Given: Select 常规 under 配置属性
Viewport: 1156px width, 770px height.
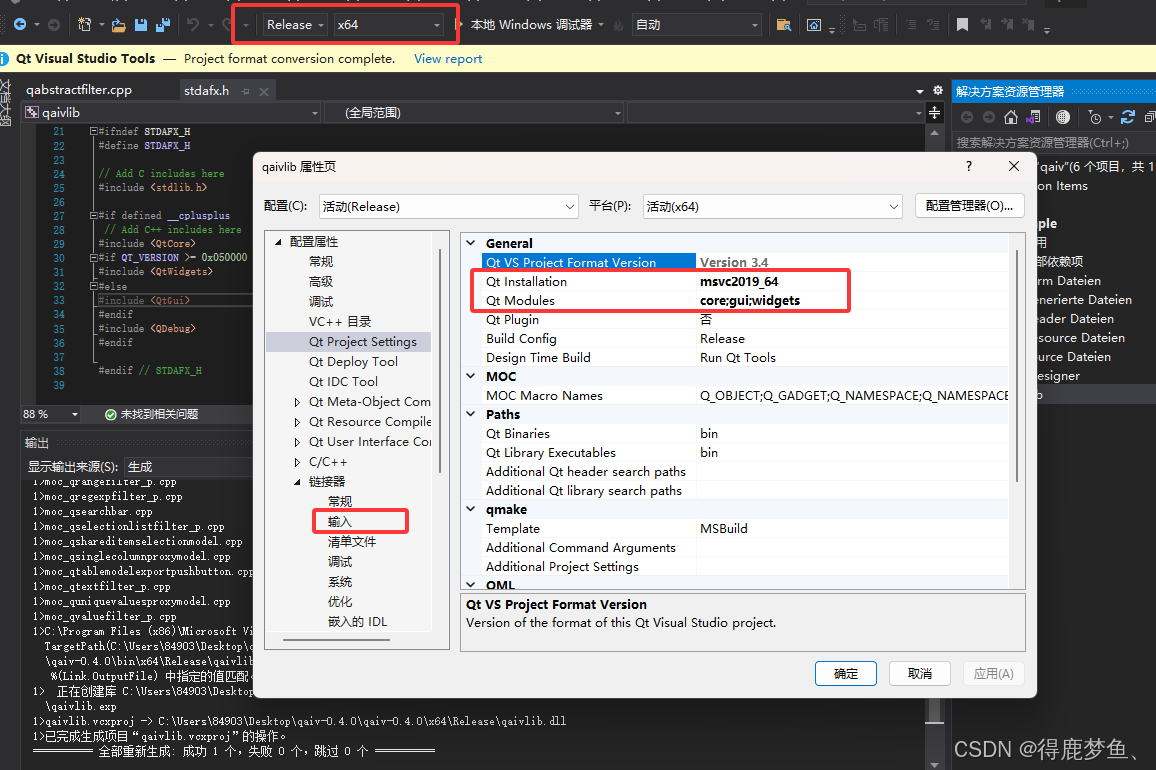Looking at the screenshot, I should tap(321, 262).
